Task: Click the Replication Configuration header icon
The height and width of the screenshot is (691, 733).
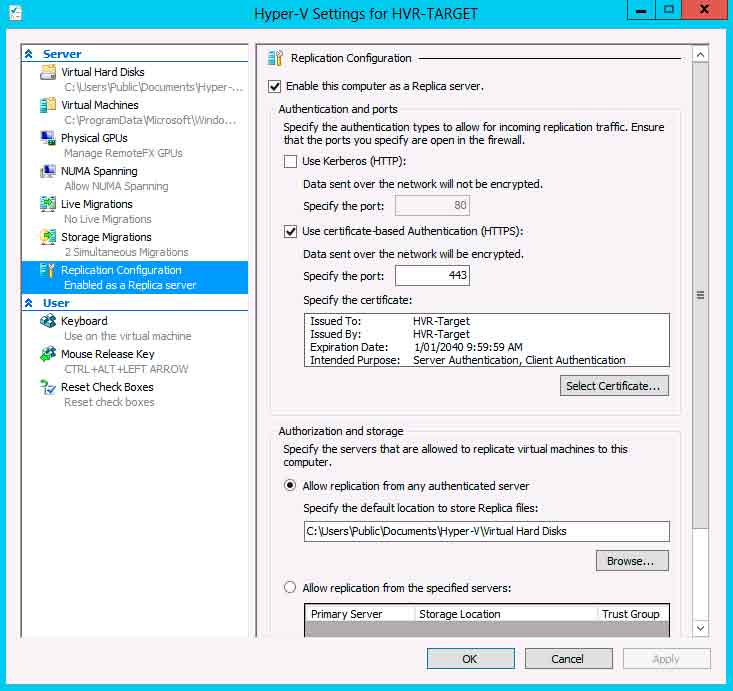Action: click(x=275, y=58)
